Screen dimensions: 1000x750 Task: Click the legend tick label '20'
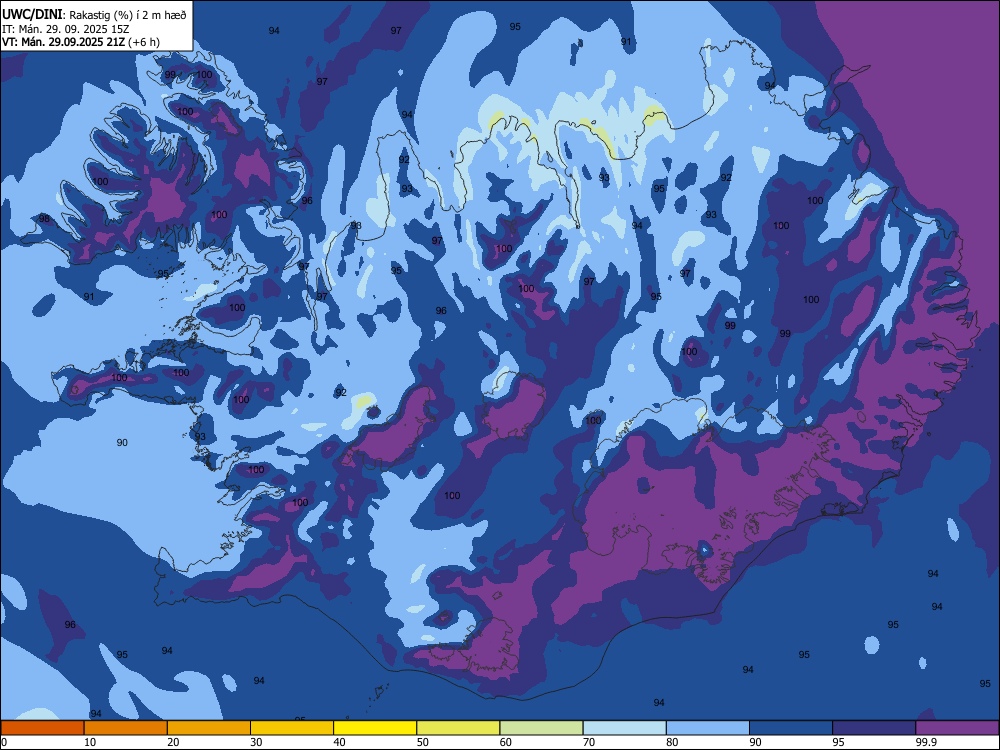click(173, 742)
